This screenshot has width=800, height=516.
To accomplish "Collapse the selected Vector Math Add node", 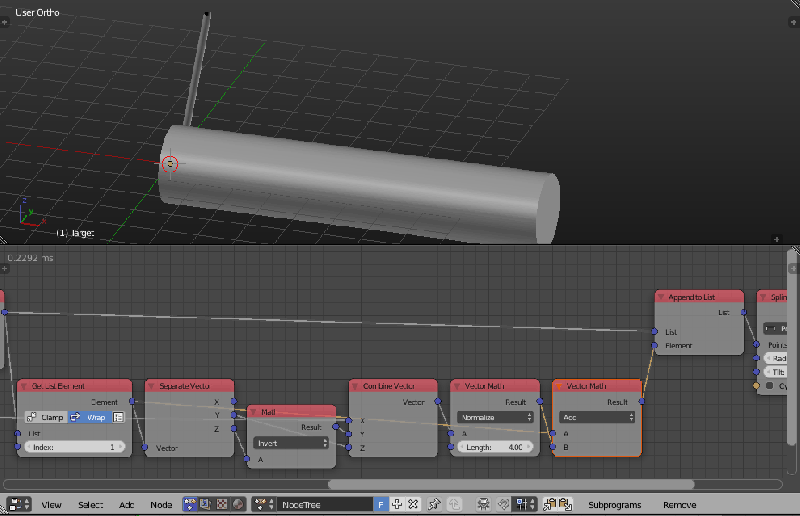I will tap(559, 386).
